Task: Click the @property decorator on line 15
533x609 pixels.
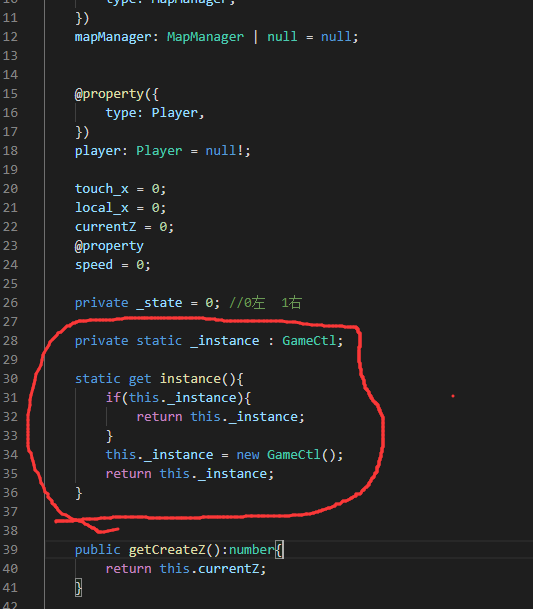Action: [x=109, y=94]
